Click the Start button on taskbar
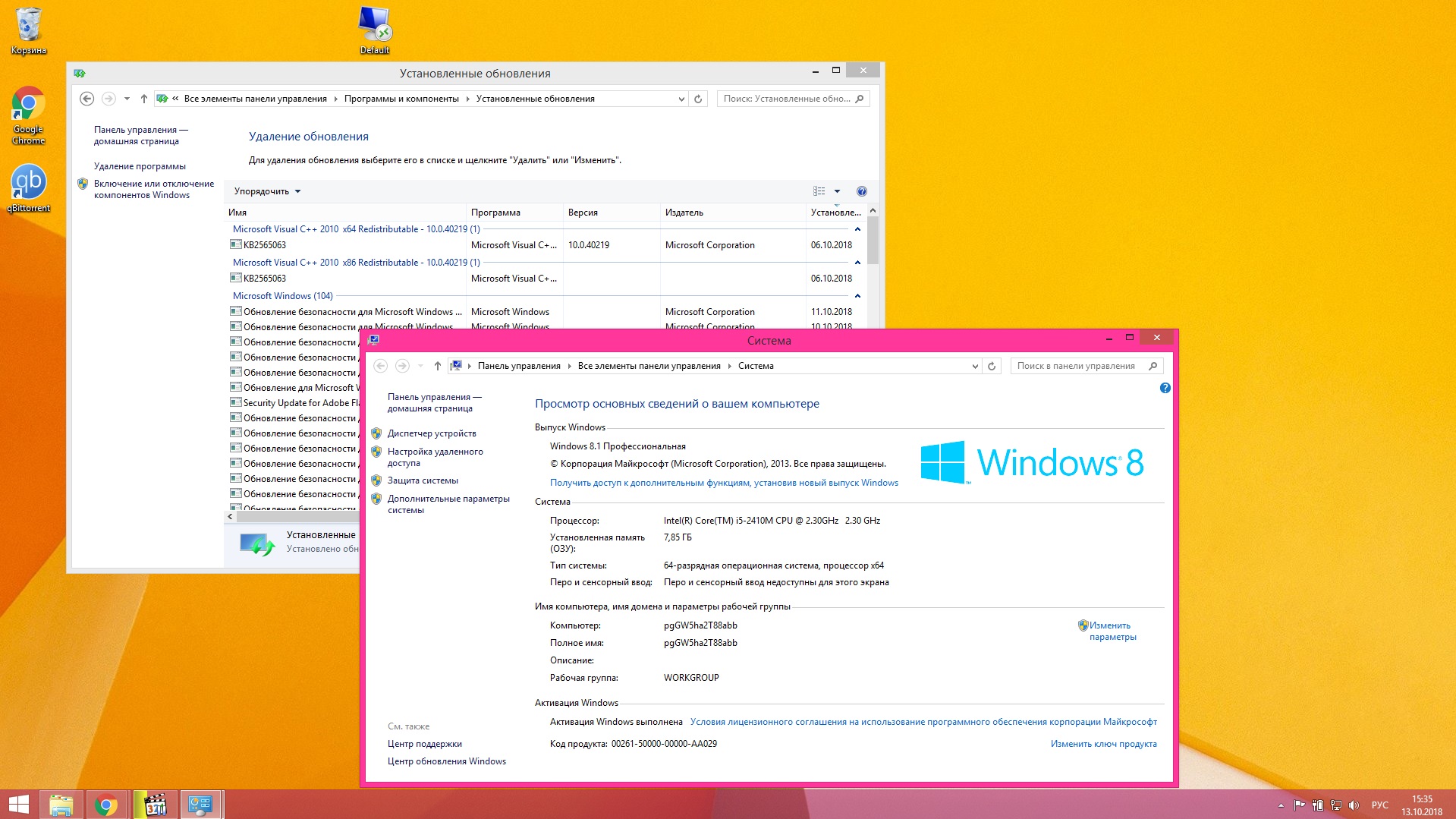The image size is (1456, 819). 18,805
